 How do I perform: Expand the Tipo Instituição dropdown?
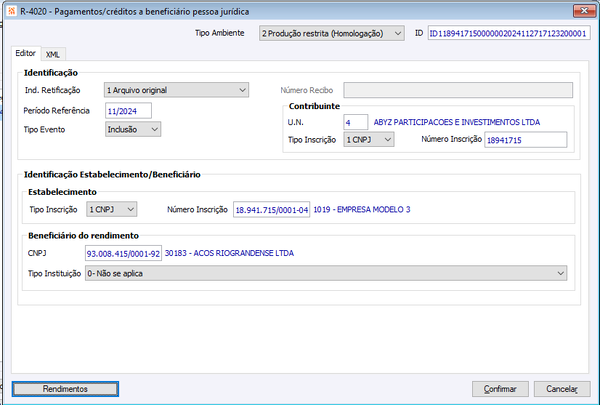coord(326,273)
